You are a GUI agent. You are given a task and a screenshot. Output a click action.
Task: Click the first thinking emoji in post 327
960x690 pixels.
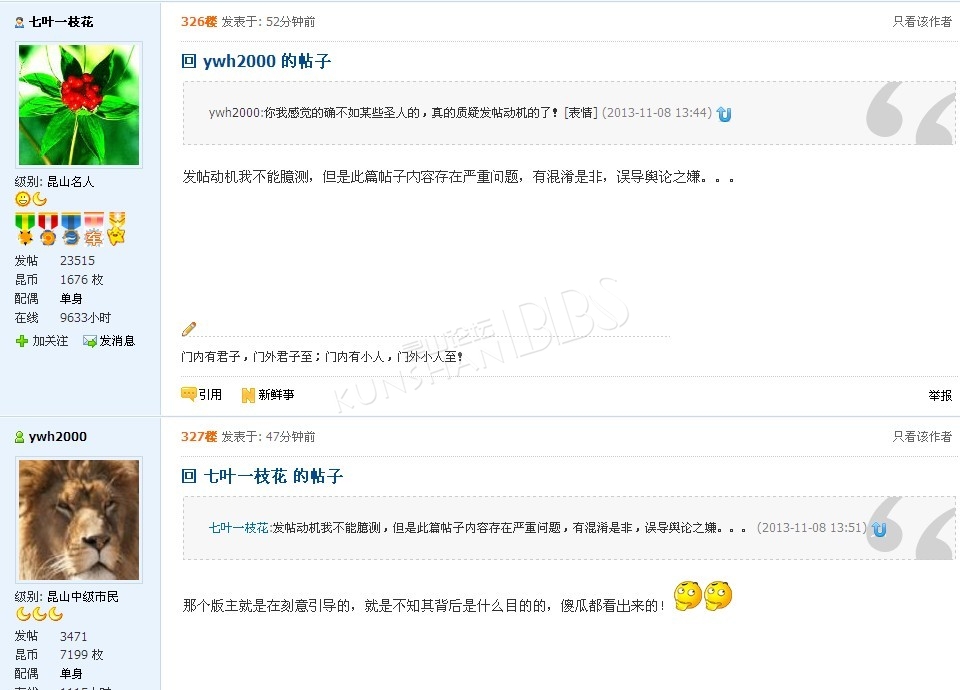688,596
